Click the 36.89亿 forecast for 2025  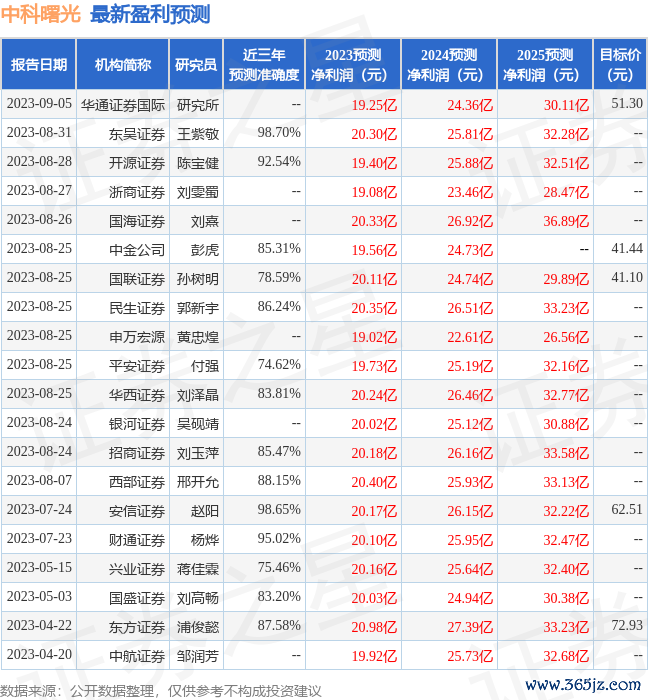point(565,220)
